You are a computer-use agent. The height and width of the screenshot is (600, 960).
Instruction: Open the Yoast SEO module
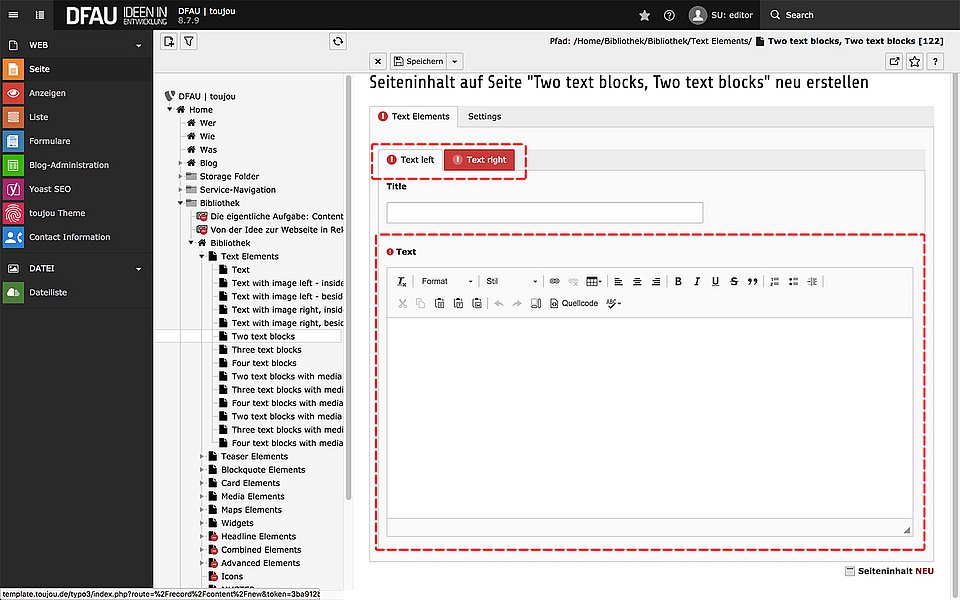[76, 189]
